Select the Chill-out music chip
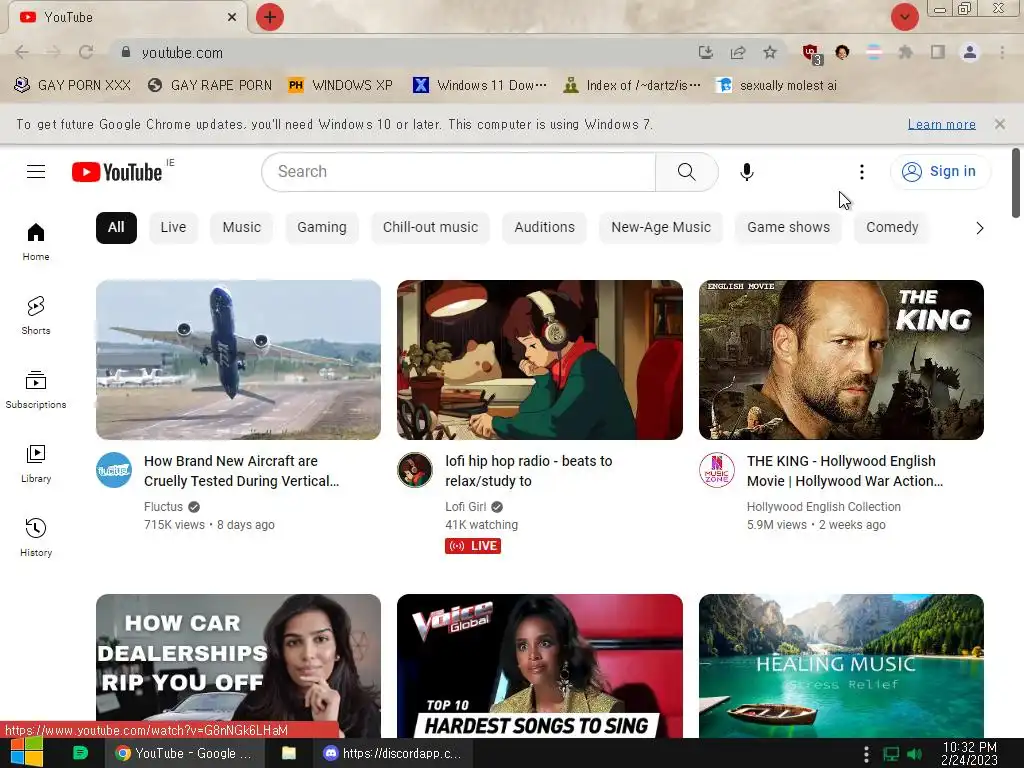1024x768 pixels. [x=430, y=227]
